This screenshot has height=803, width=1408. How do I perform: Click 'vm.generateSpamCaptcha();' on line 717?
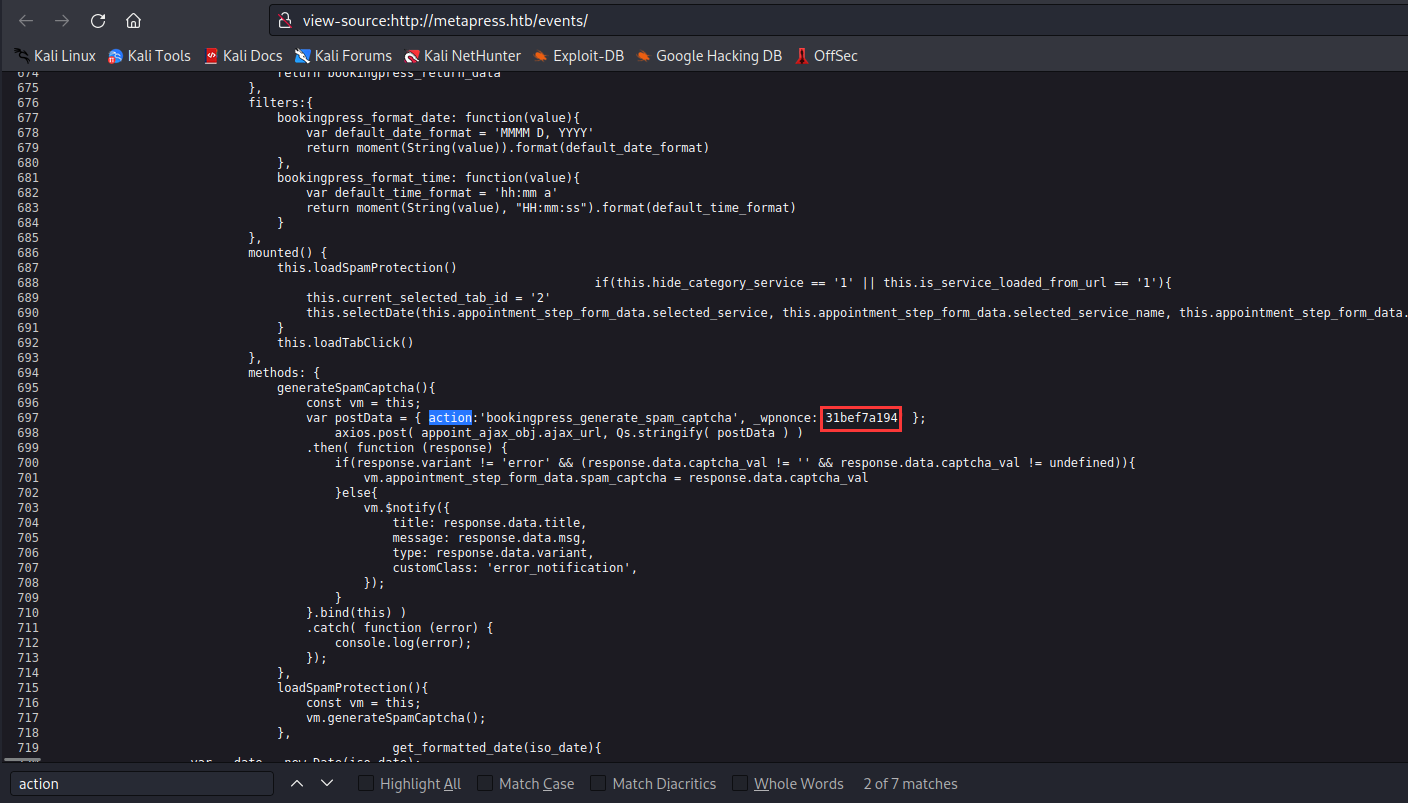pyautogui.click(x=396, y=718)
